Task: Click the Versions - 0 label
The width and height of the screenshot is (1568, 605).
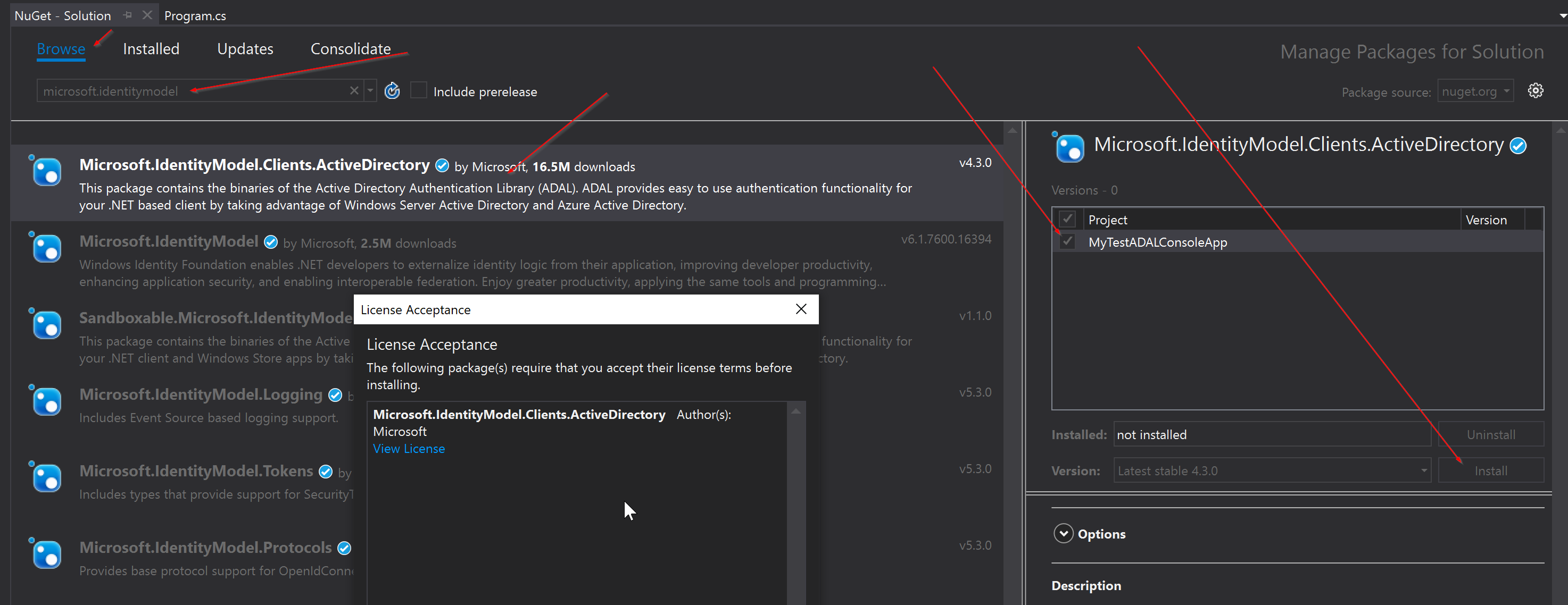Action: [1084, 190]
